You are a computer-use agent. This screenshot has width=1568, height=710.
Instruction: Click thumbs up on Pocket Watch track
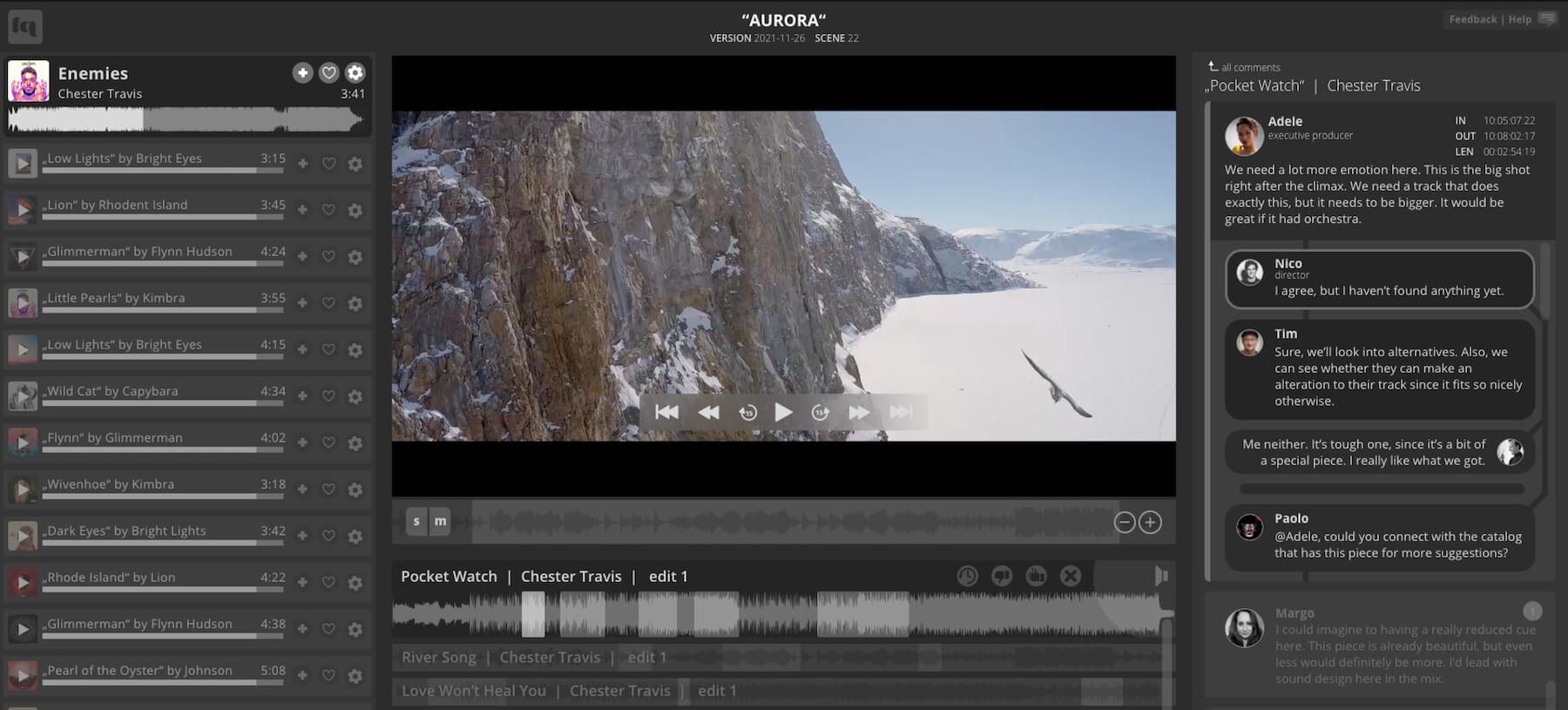1036,576
